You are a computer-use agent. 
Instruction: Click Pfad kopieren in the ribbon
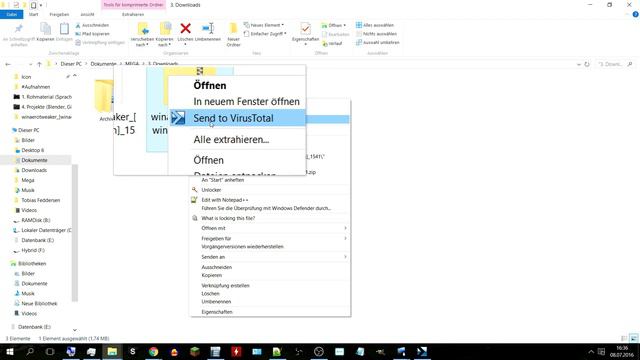coord(92,34)
